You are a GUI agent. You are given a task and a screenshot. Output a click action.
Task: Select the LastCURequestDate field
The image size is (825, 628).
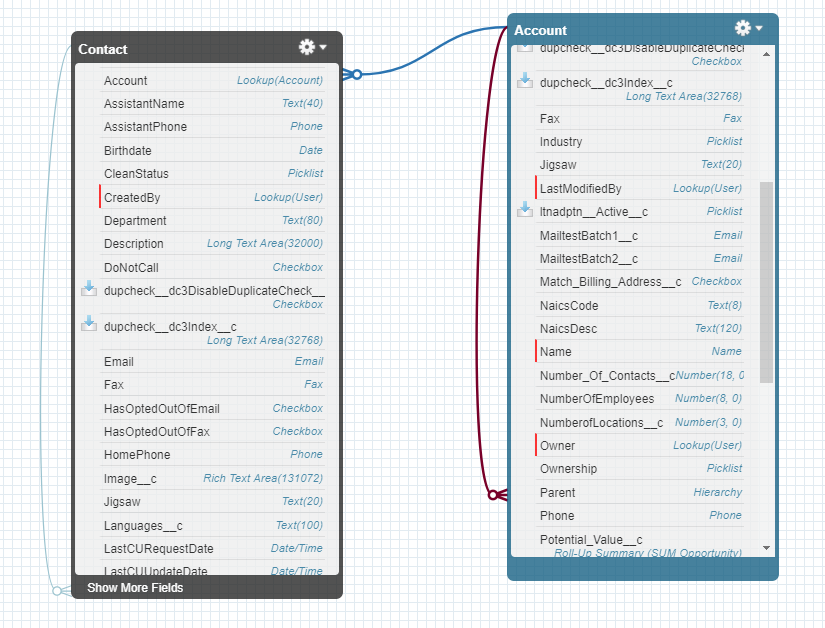point(213,549)
